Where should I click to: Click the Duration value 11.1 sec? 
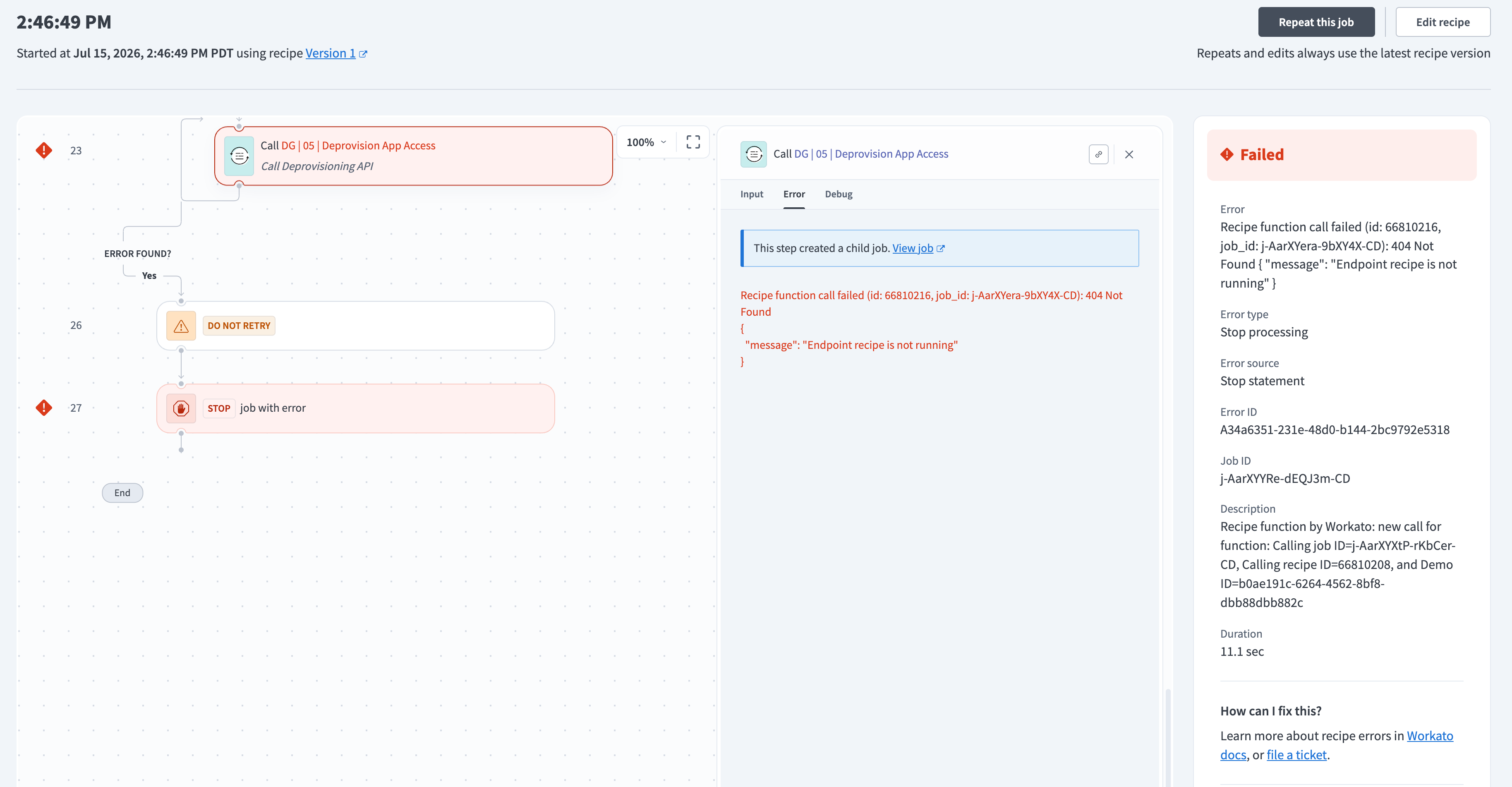click(x=1241, y=651)
